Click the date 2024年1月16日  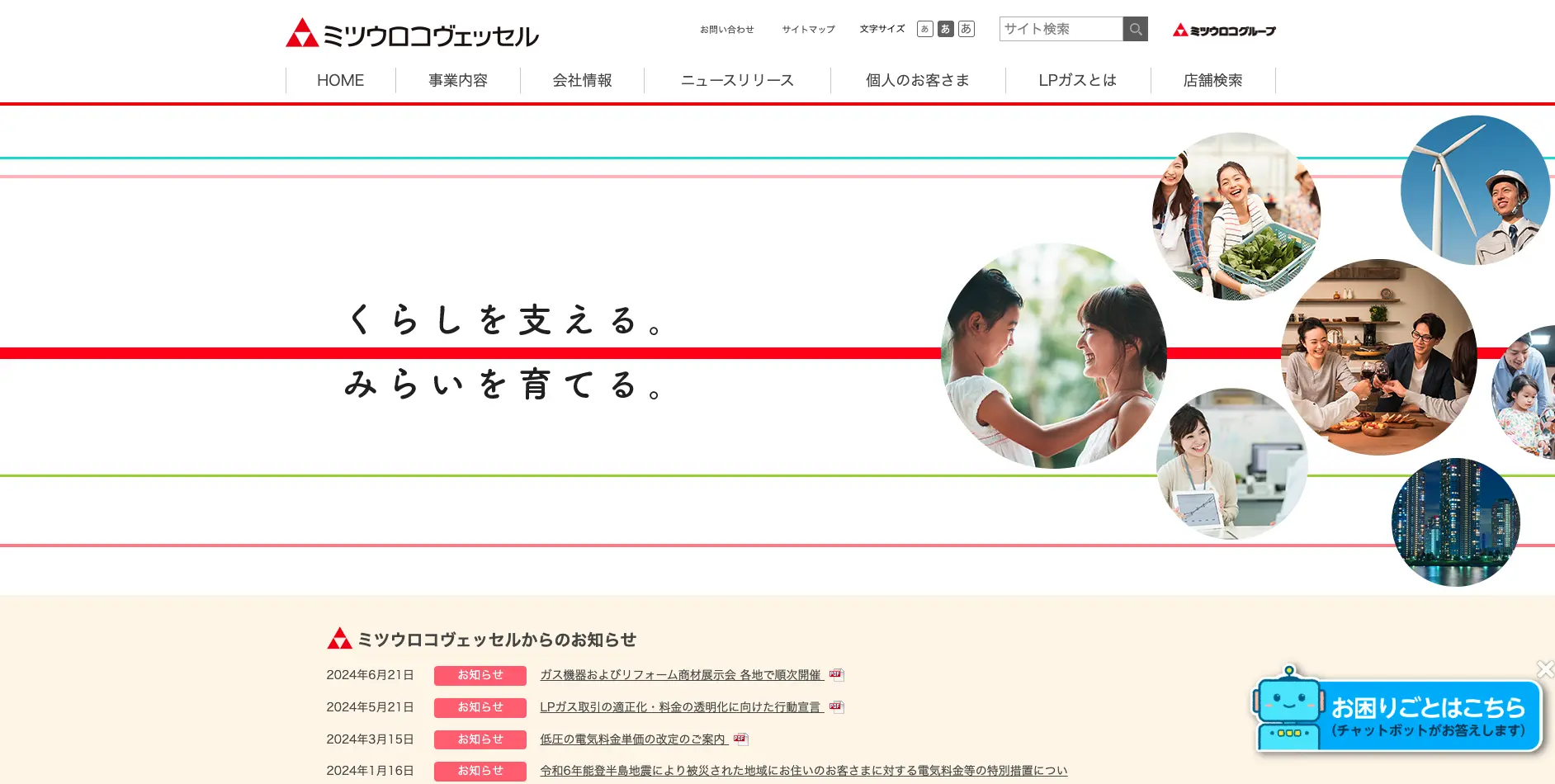(370, 771)
